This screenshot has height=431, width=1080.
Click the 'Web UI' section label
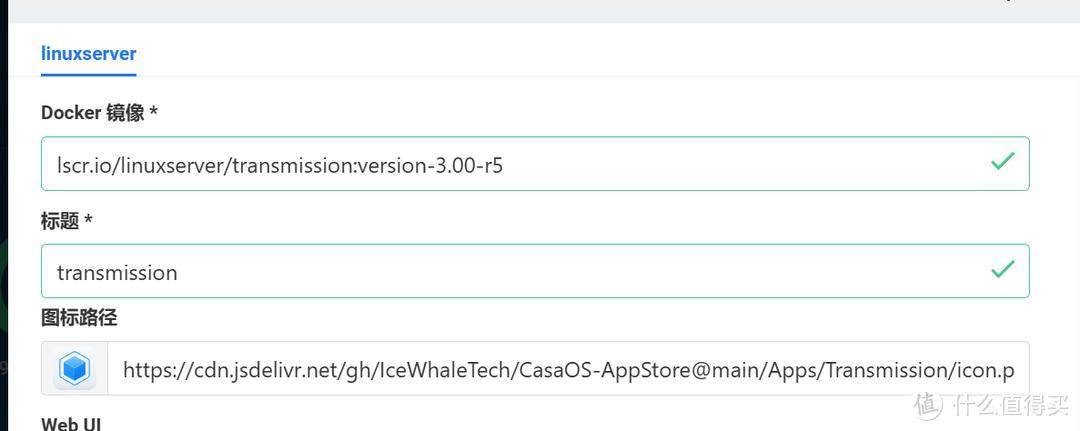[71, 423]
